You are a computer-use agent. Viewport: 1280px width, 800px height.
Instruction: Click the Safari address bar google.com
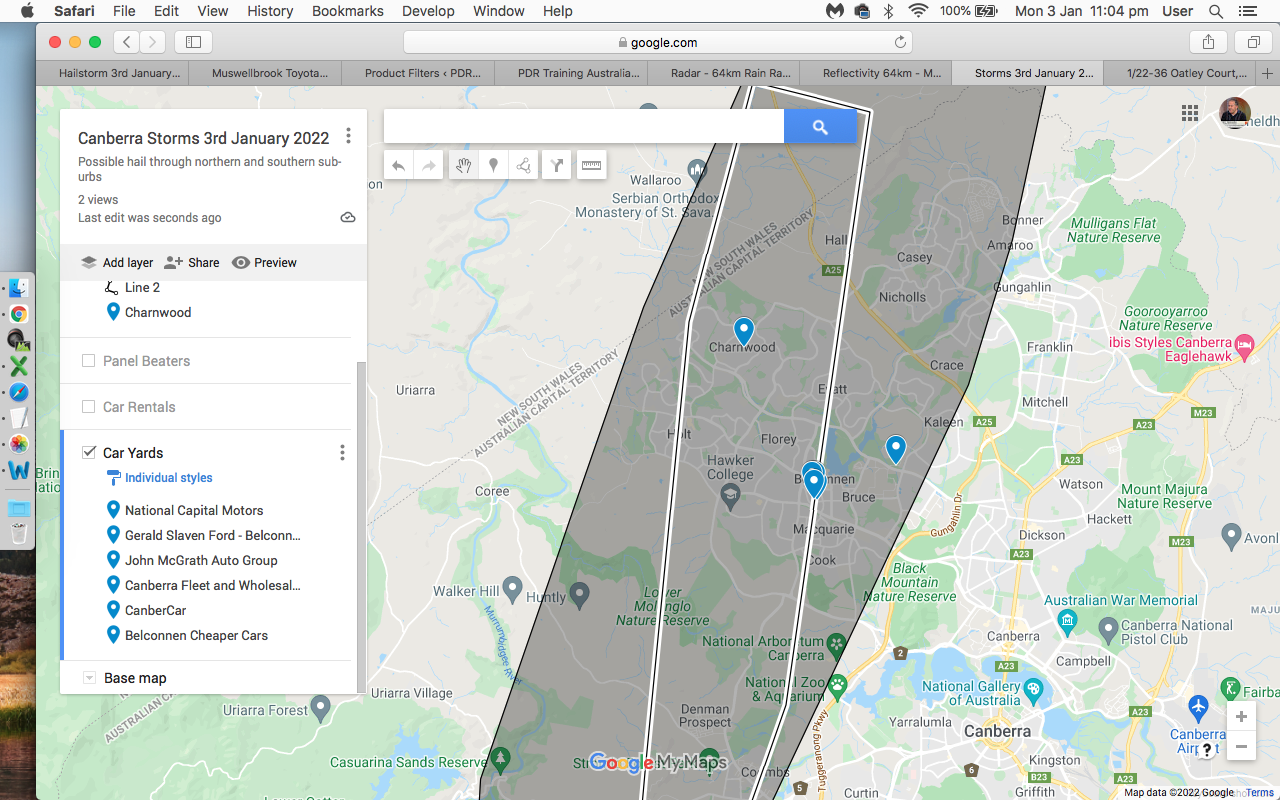[x=657, y=42]
